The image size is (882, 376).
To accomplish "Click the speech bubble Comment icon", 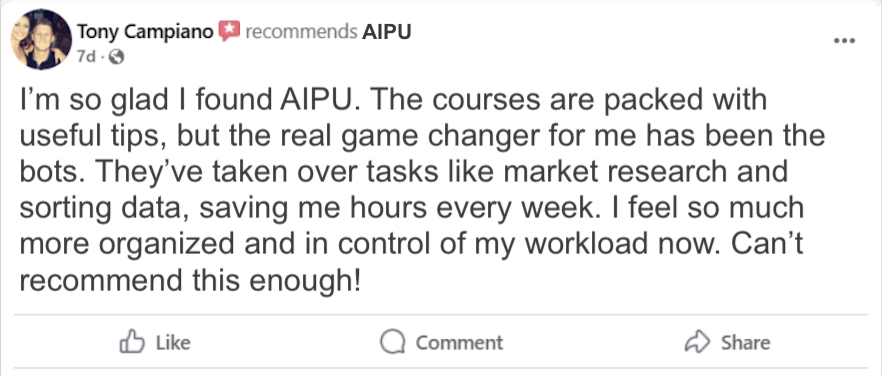I will pyautogui.click(x=393, y=342).
